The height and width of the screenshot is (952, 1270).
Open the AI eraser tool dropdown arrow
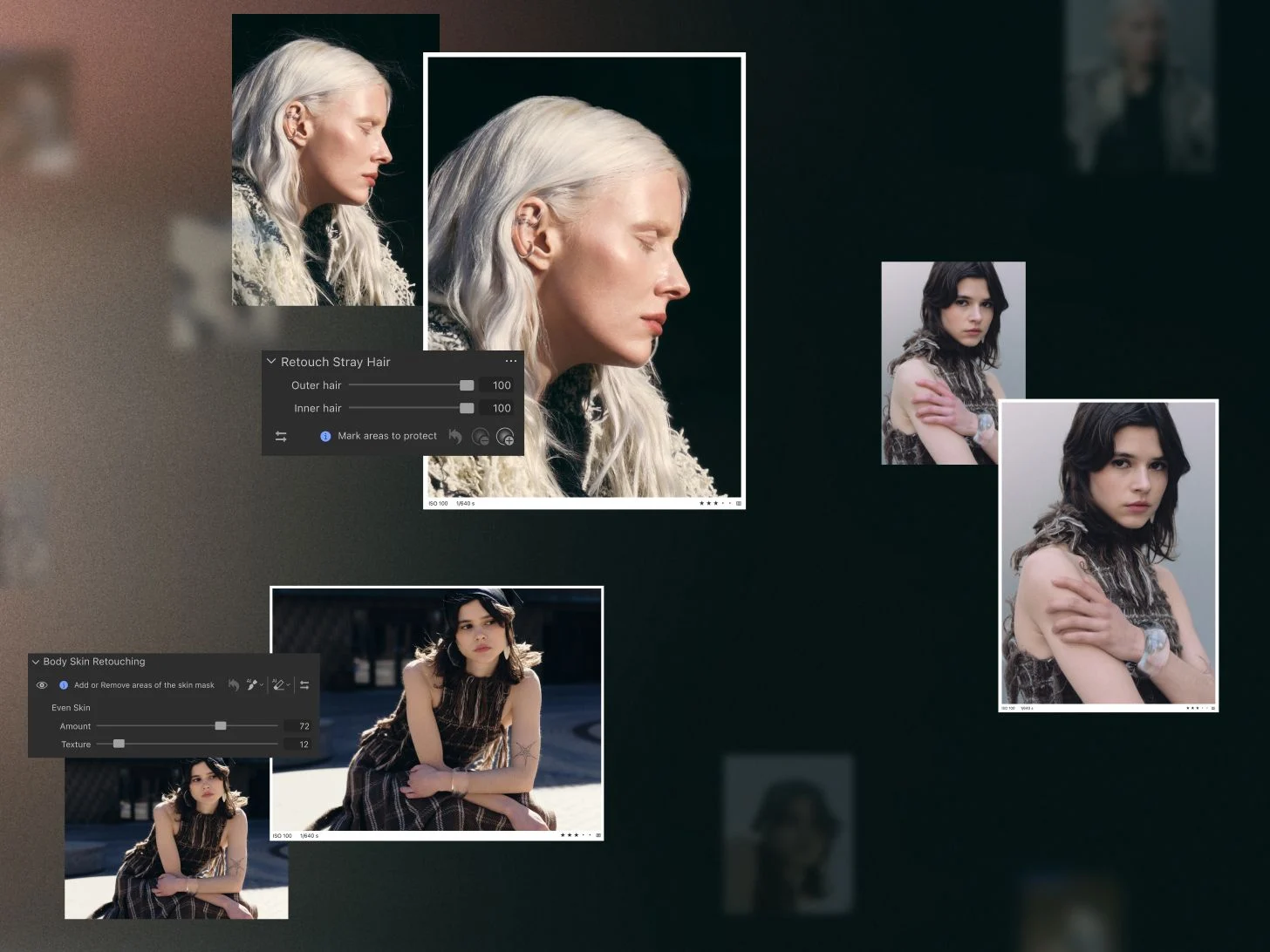tap(289, 685)
